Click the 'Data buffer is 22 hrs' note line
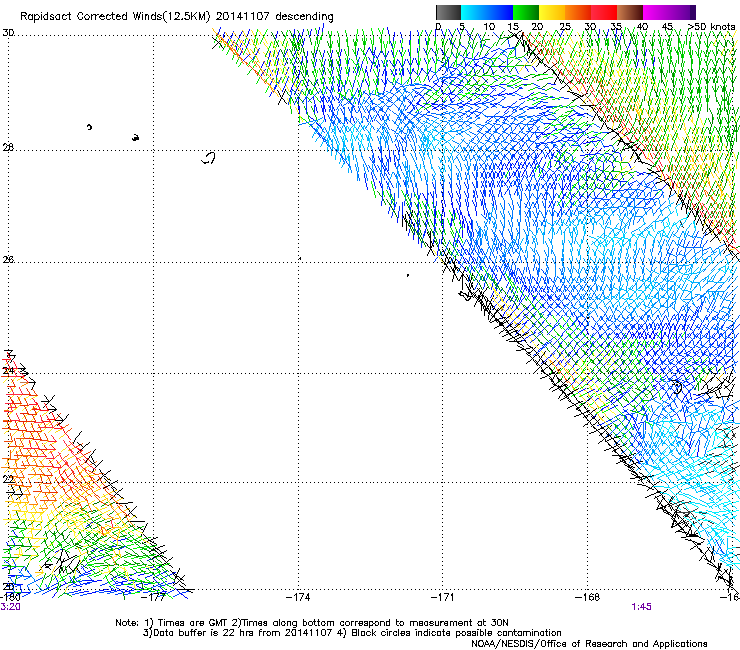 (x=352, y=633)
